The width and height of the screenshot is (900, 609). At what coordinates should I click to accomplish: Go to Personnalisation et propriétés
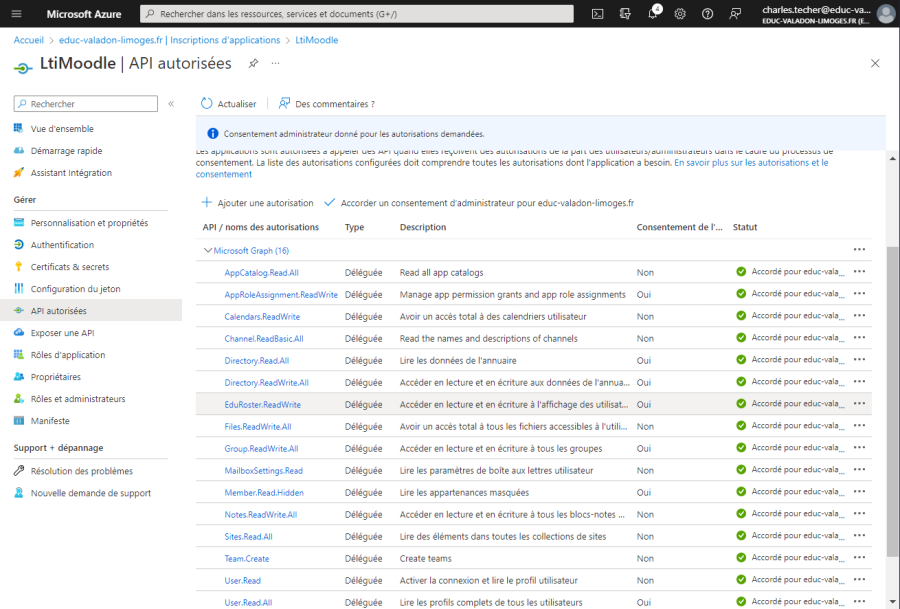pos(90,223)
